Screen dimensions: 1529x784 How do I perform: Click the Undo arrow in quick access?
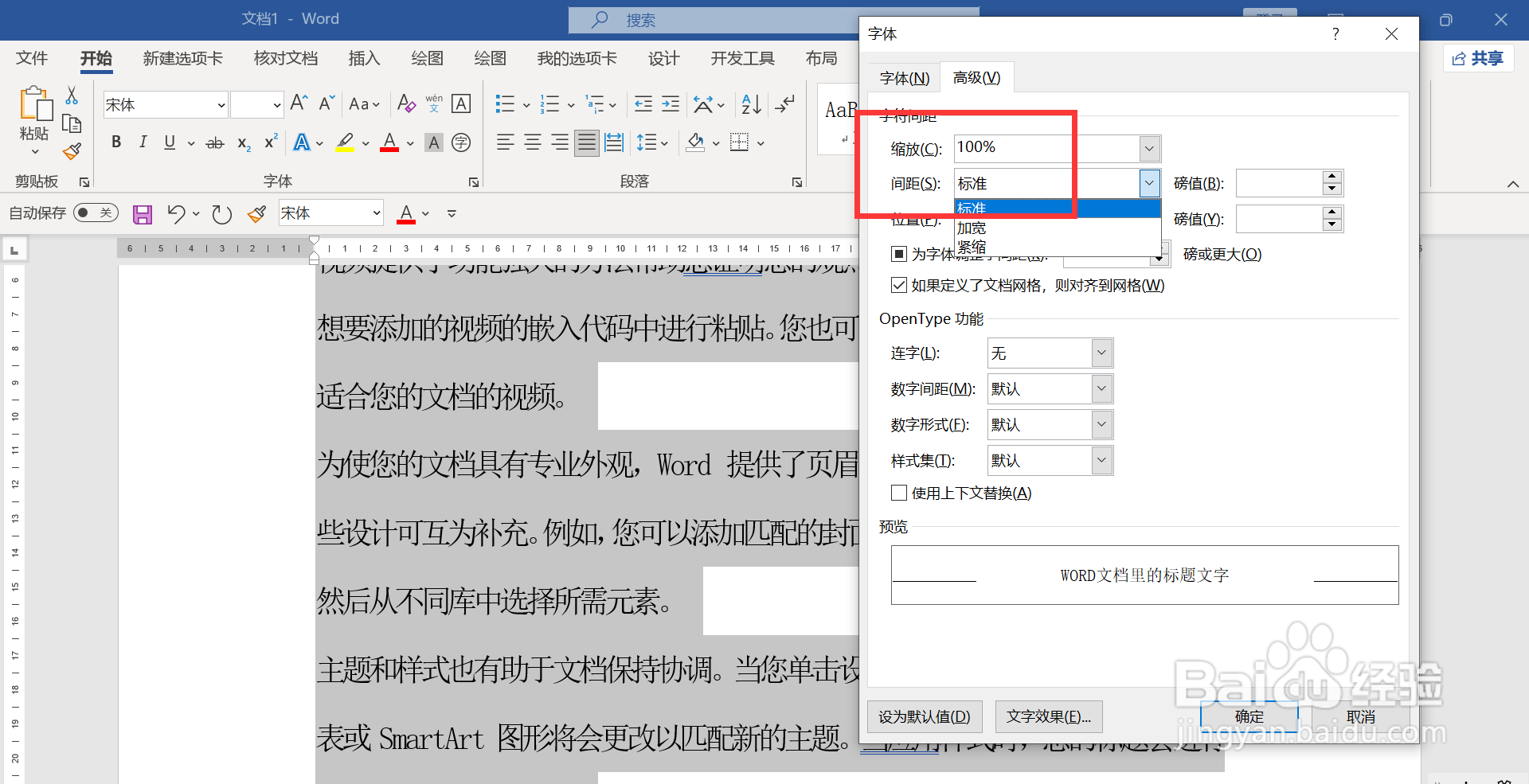pyautogui.click(x=176, y=213)
